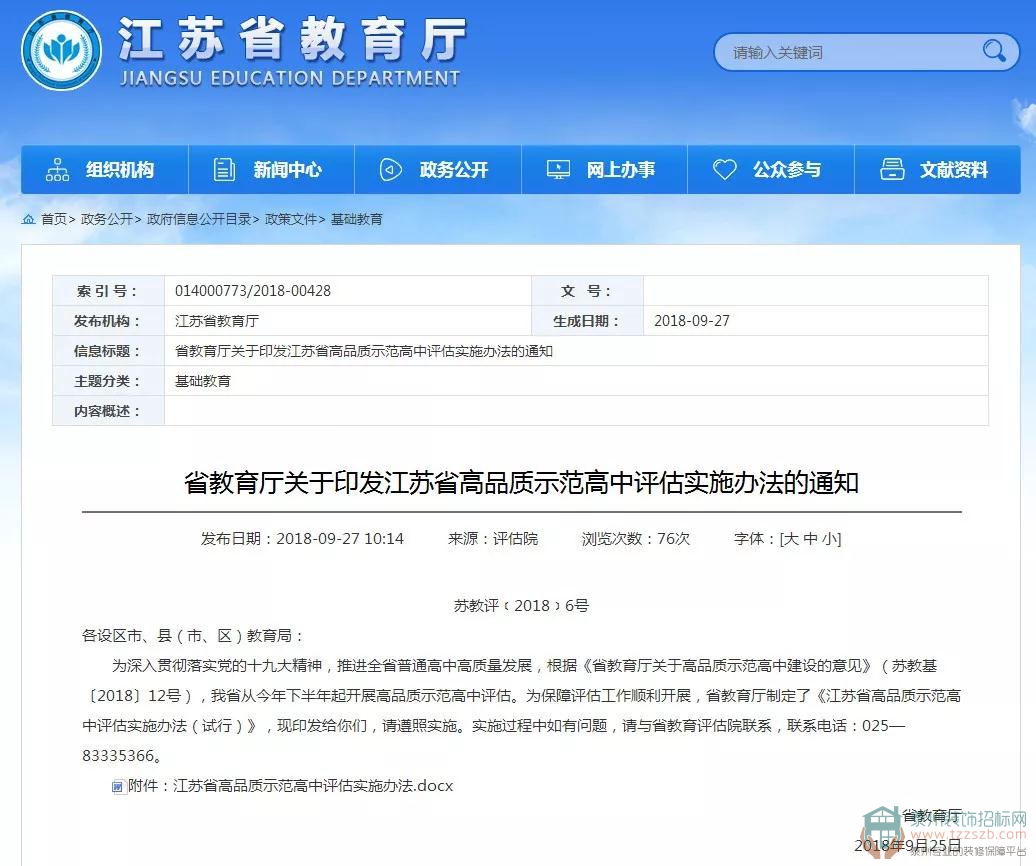The width and height of the screenshot is (1036, 866).
Task: Open the 新闻中心 navigation tab
Action: (287, 170)
